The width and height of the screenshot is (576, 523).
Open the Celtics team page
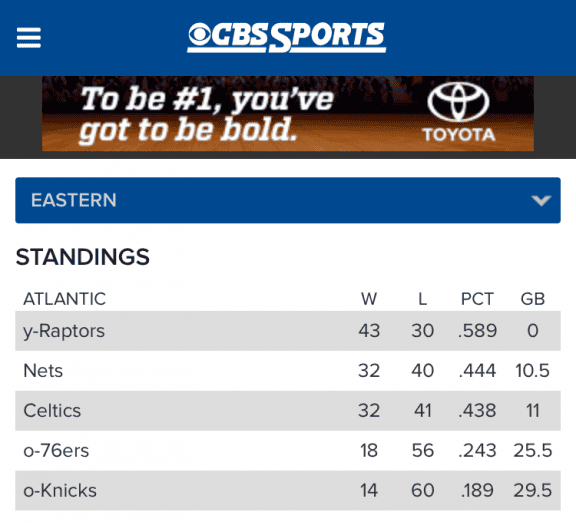[52, 411]
